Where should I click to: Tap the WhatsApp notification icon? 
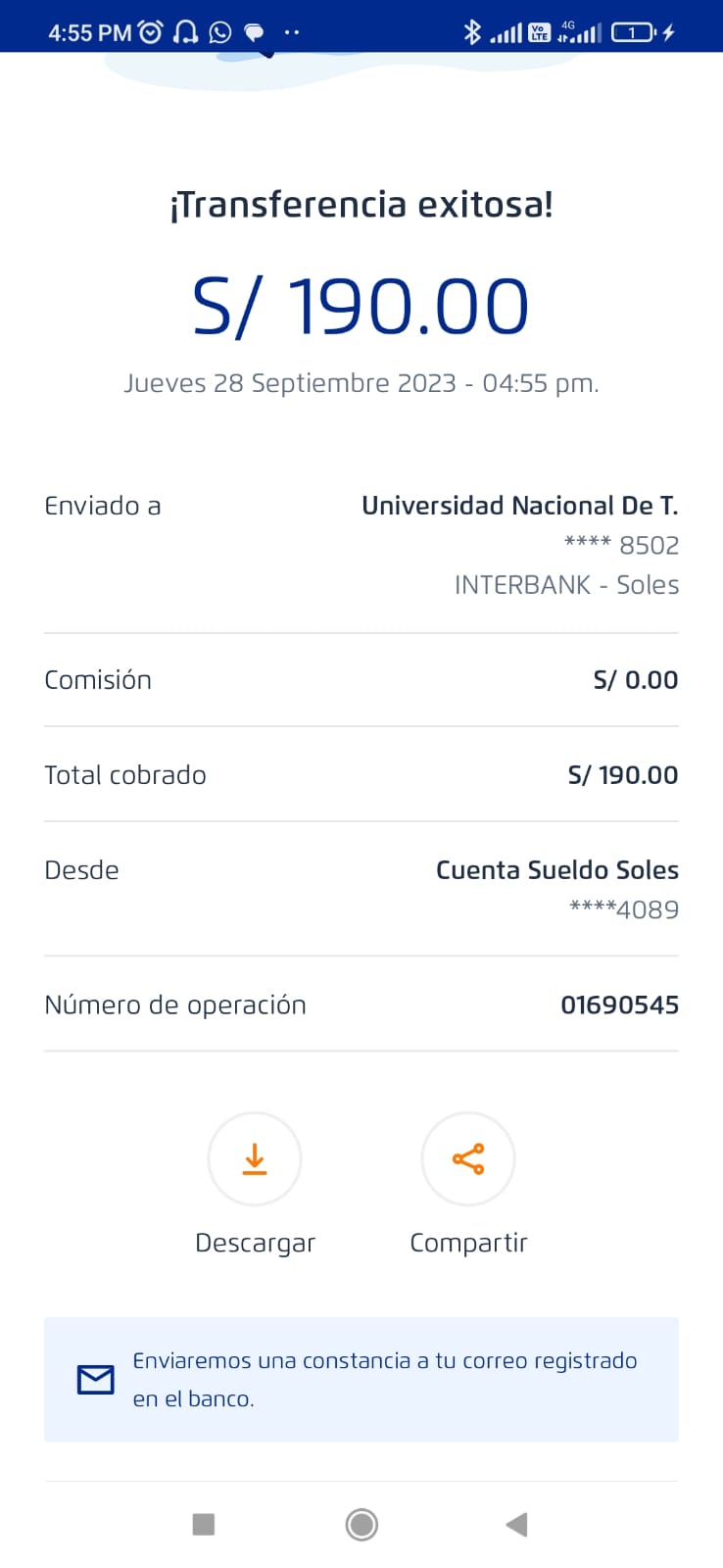point(220,32)
